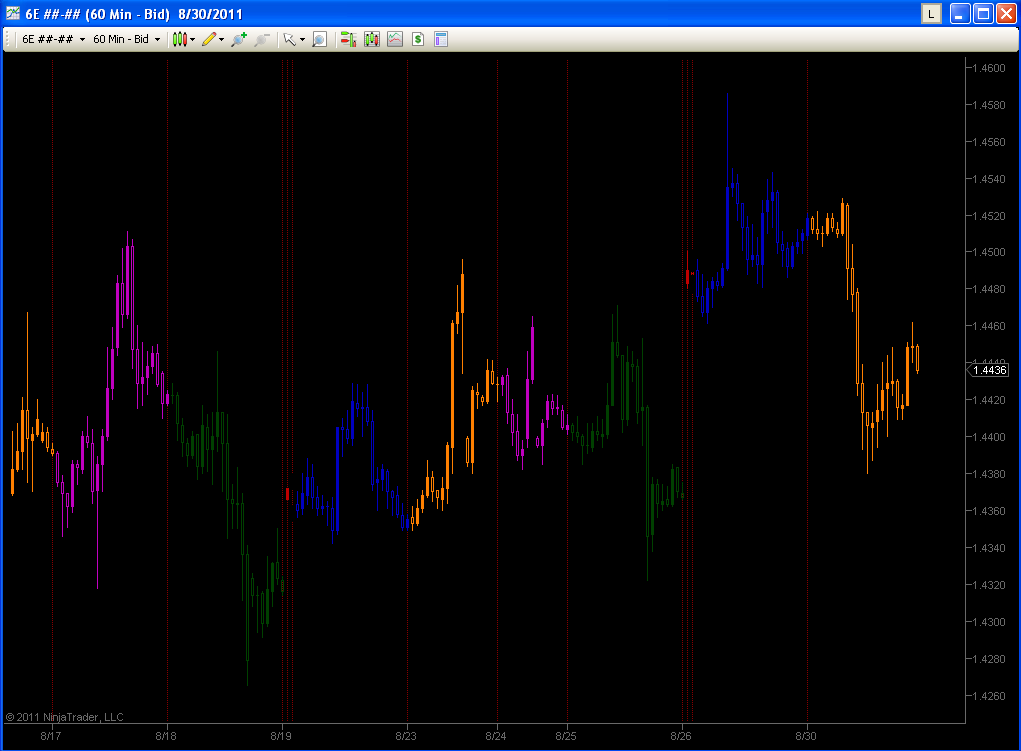Click the 8/19 date label on time axis
Image resolution: width=1021 pixels, height=751 pixels.
click(281, 736)
